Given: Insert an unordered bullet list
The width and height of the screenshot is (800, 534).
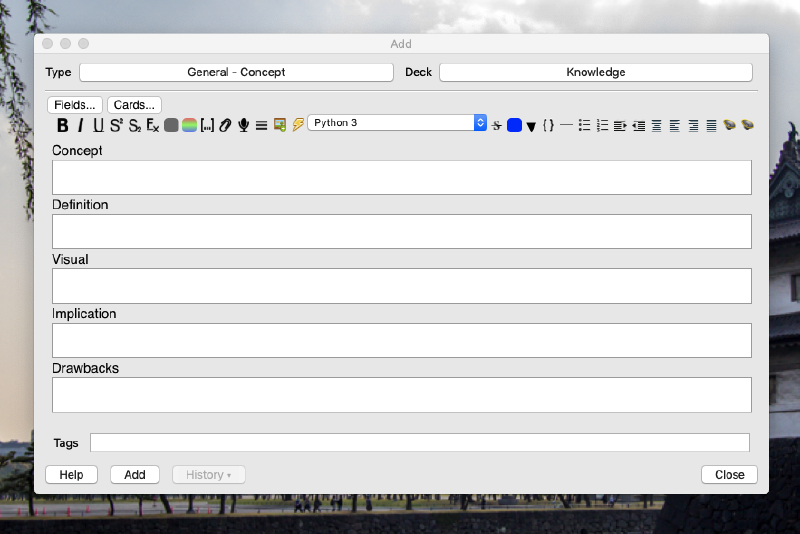Looking at the screenshot, I should [x=584, y=125].
